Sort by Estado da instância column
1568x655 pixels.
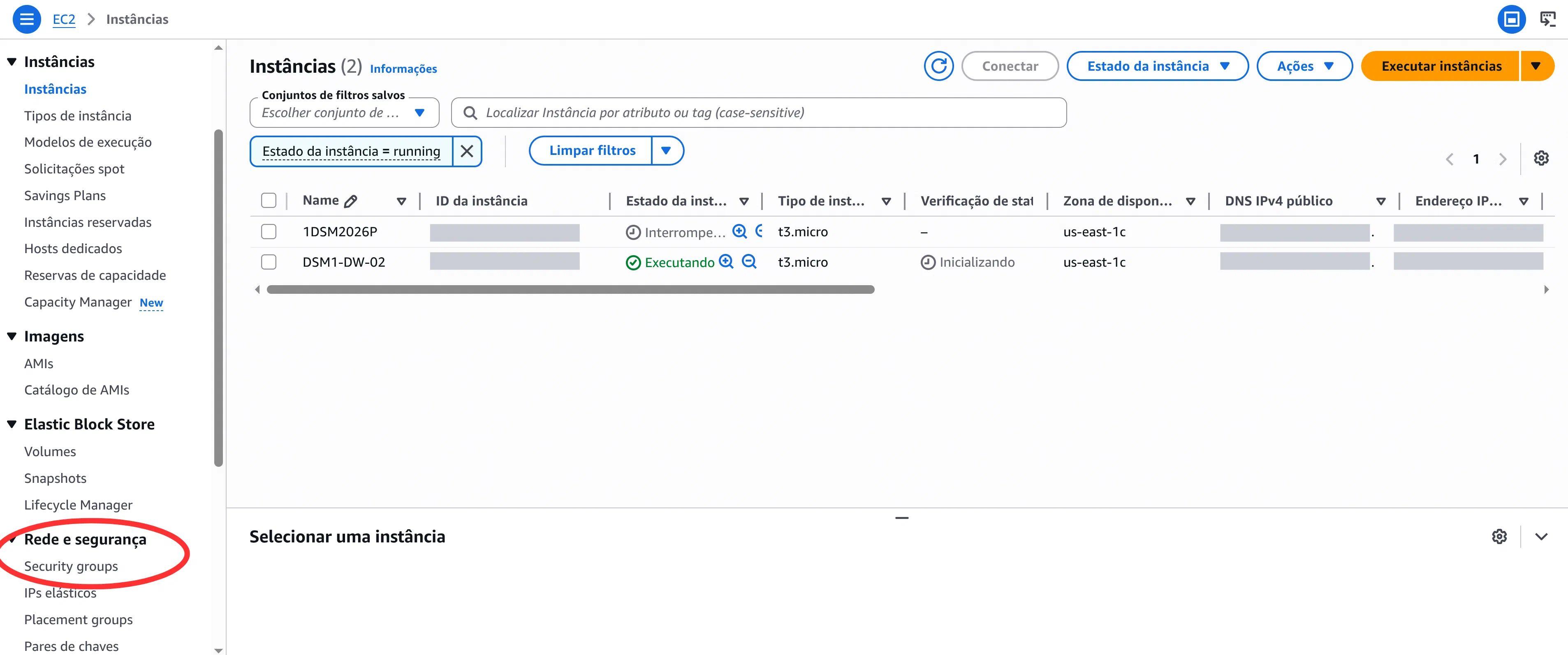pyautogui.click(x=744, y=201)
